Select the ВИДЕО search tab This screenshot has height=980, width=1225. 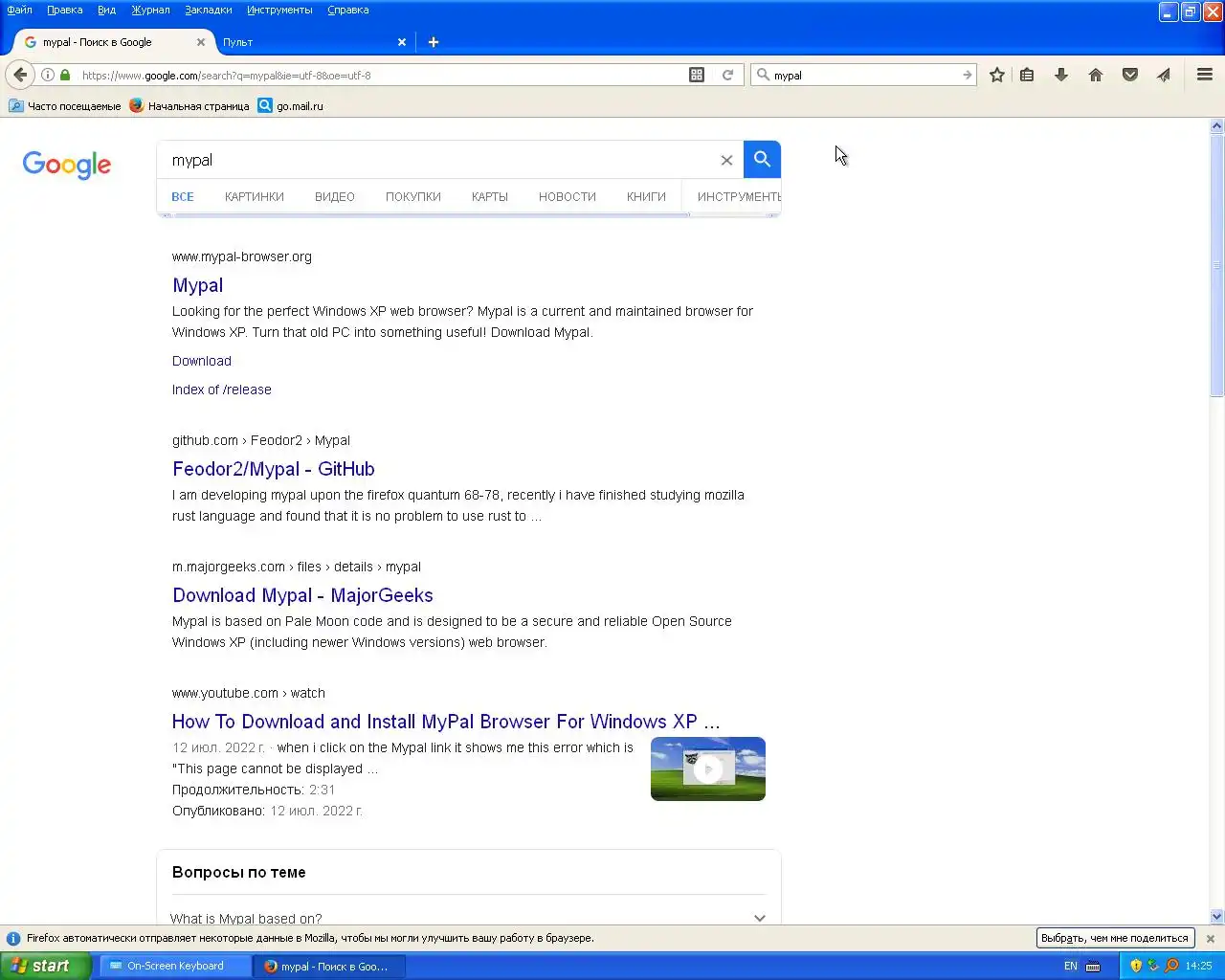point(335,196)
